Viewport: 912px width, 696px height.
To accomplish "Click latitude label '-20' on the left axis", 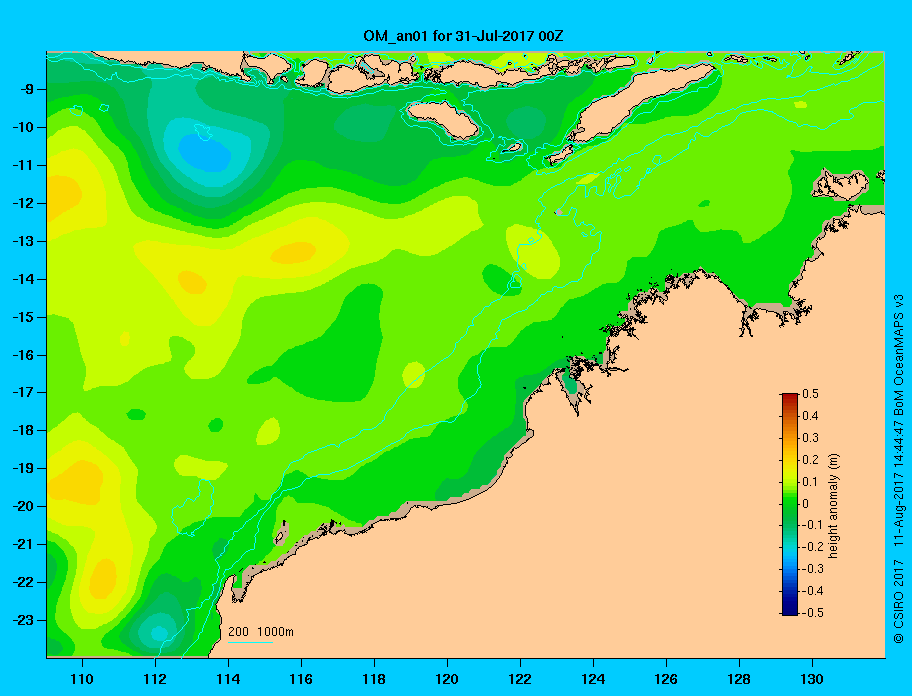I will click(x=23, y=506).
